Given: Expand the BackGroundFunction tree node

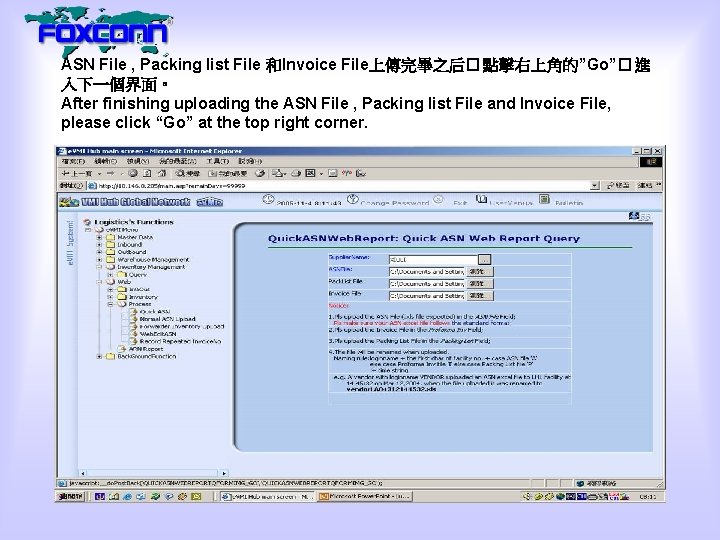Looking at the screenshot, I should point(99,356).
